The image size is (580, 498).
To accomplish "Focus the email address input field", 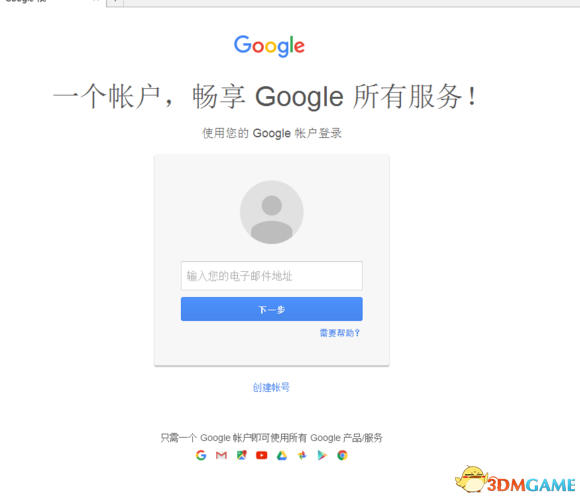I will (272, 276).
